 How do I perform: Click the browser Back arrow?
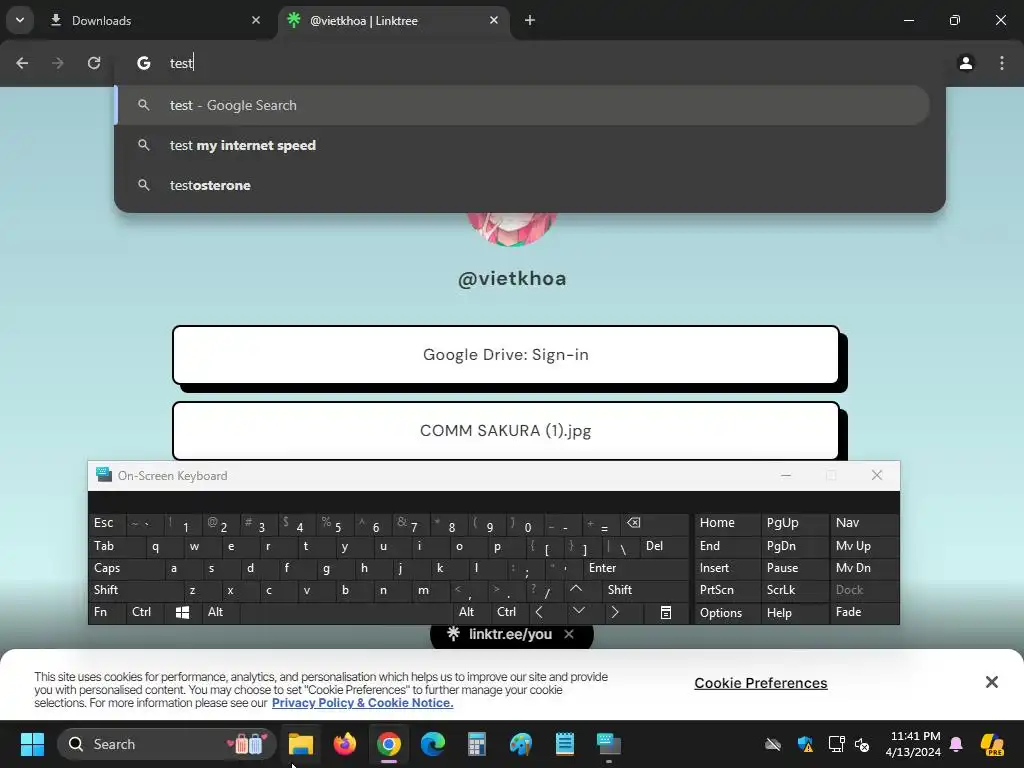pos(22,63)
